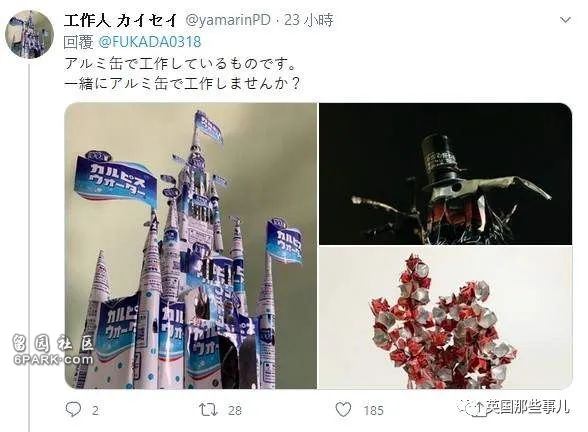The width and height of the screenshot is (588, 432).
Task: Click the 回覆 reply label
Action: (78, 42)
